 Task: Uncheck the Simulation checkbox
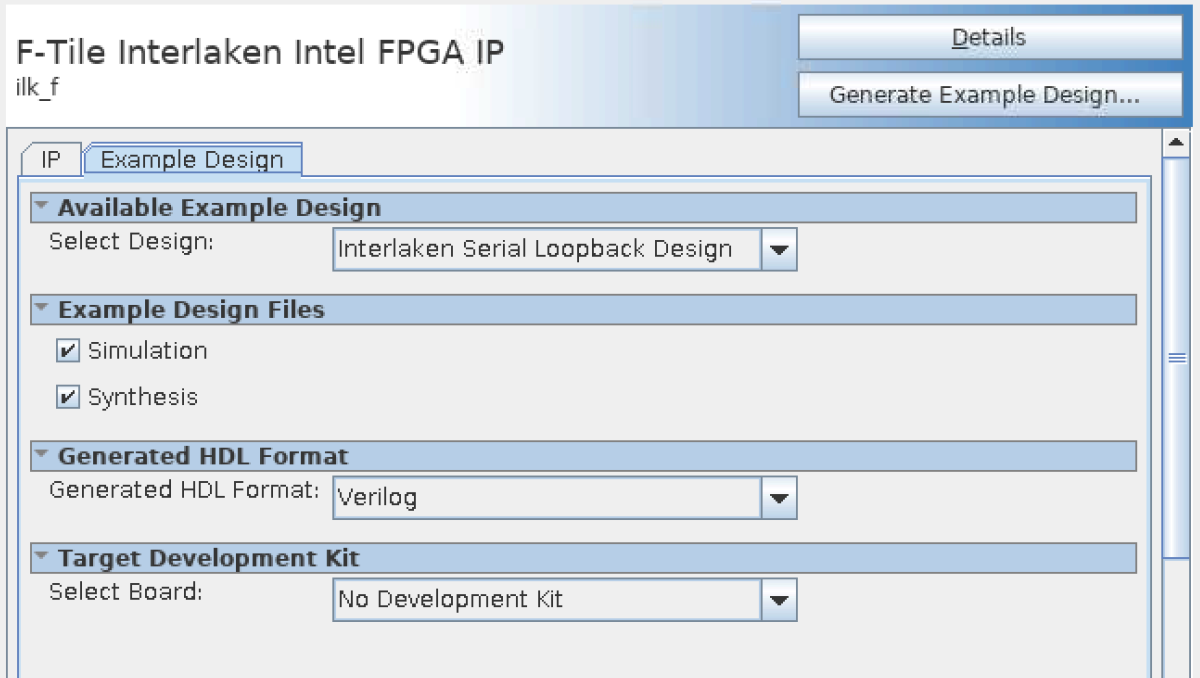68,351
